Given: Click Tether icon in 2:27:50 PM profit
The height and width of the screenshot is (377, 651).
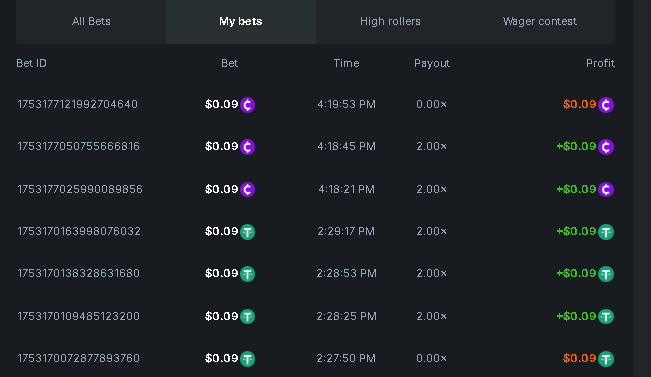Looking at the screenshot, I should pos(606,359).
